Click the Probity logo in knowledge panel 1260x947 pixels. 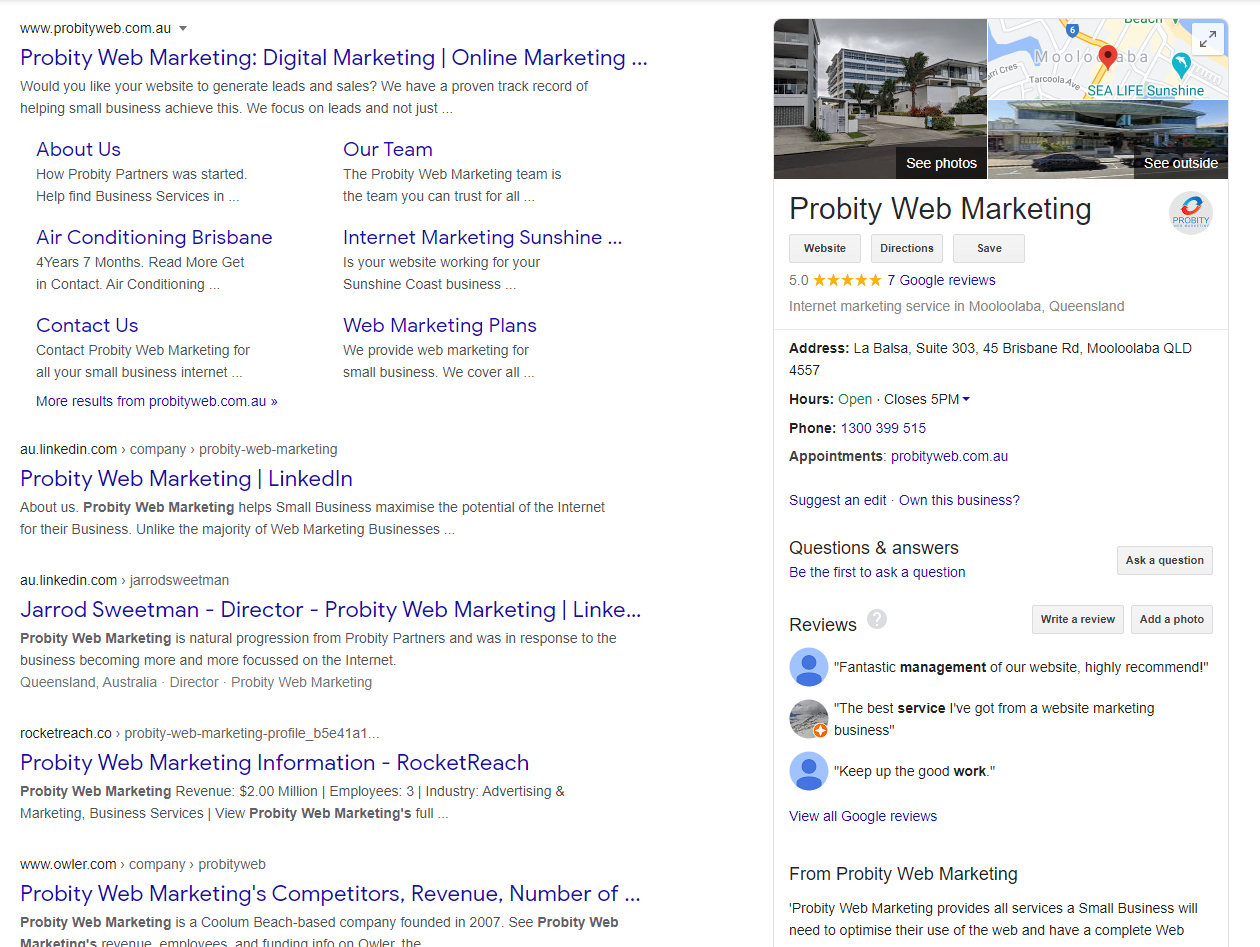click(x=1190, y=213)
